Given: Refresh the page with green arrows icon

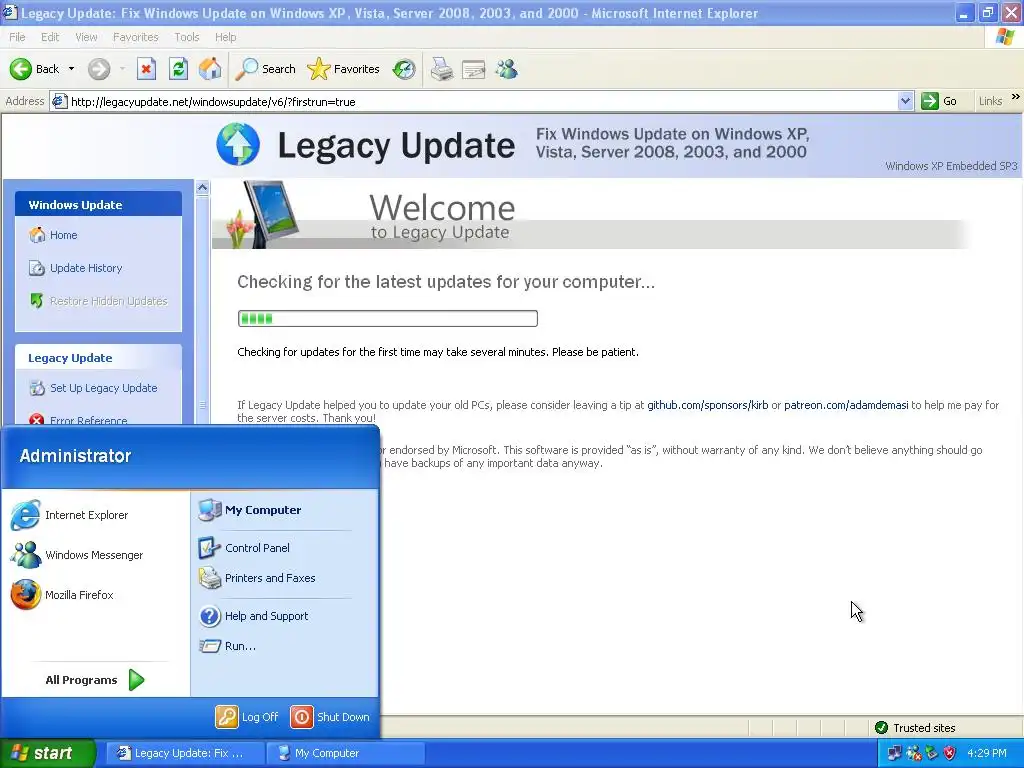Looking at the screenshot, I should click(178, 69).
